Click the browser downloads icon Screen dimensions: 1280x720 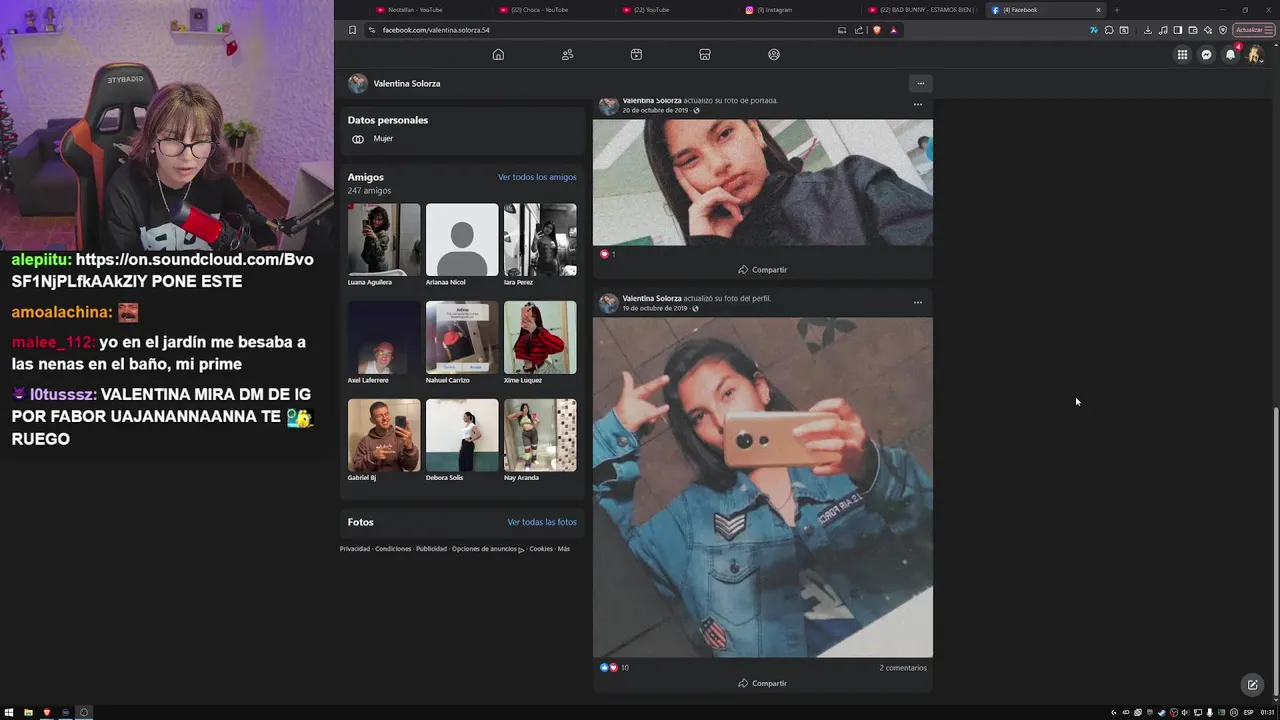(1147, 30)
